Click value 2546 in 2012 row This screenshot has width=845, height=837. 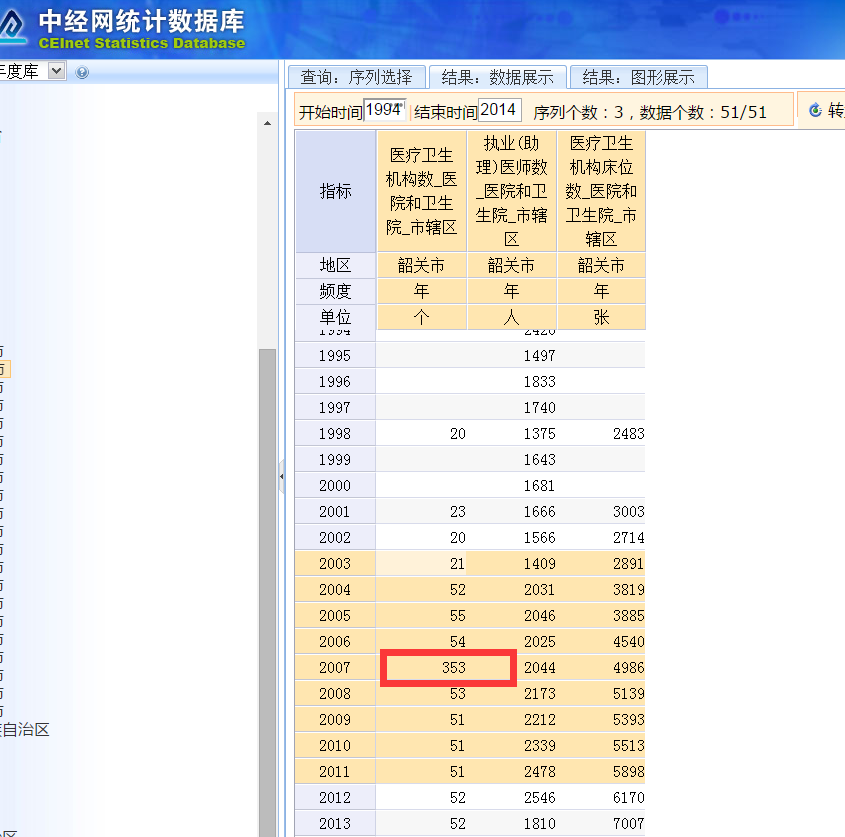[x=539, y=798]
